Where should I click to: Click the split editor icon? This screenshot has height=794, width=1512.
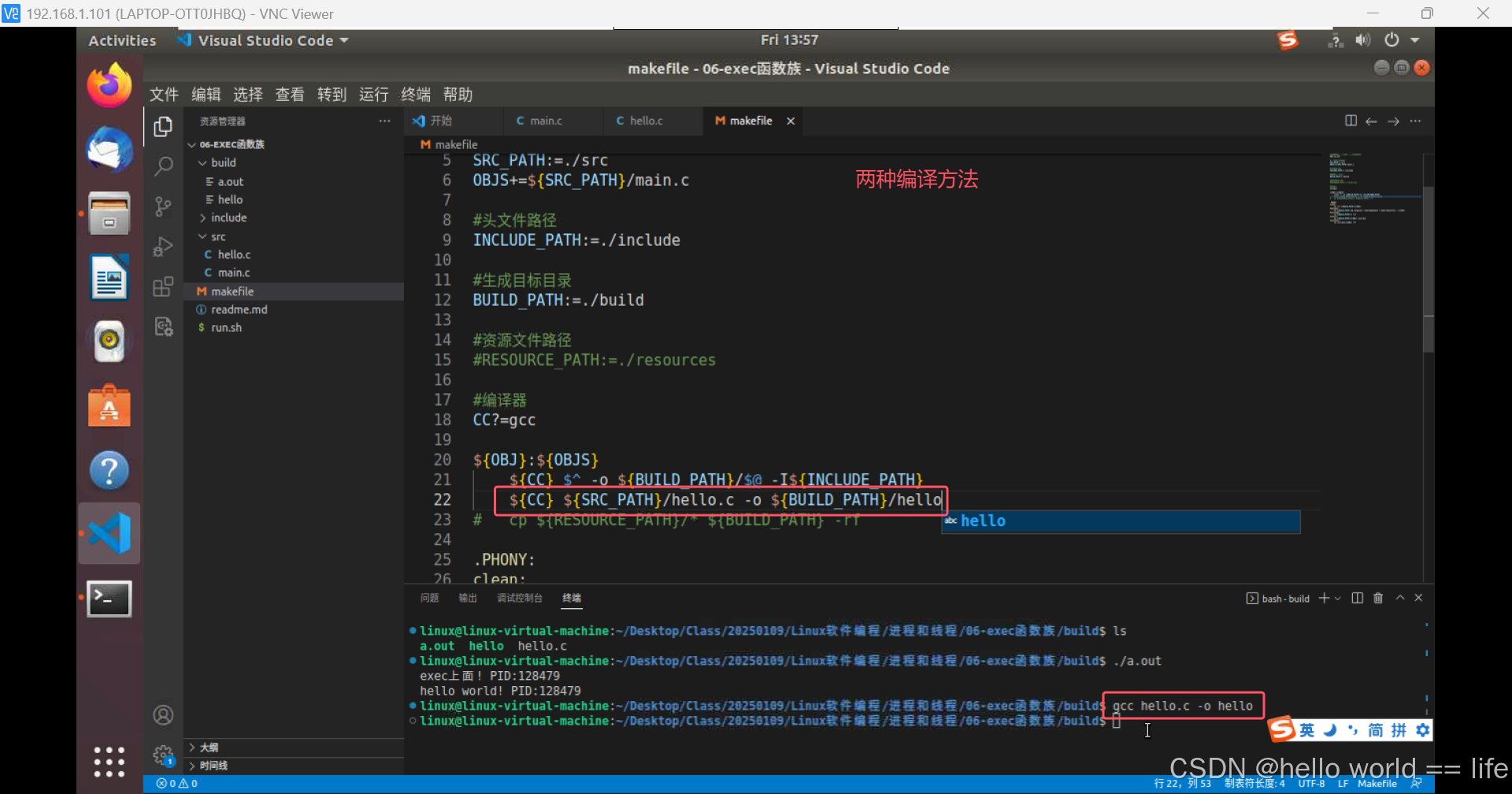pos(1351,121)
